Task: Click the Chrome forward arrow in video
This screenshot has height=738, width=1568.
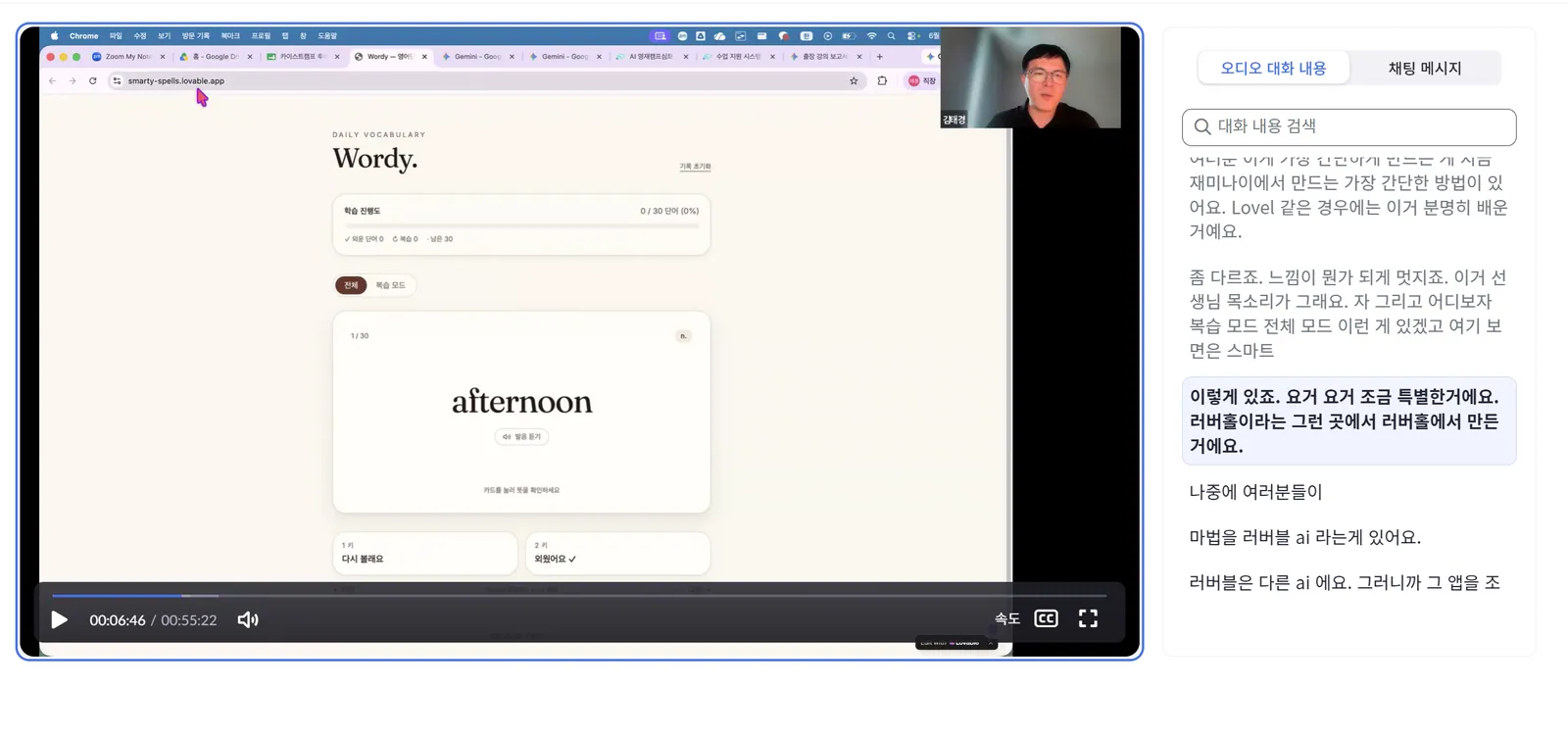Action: pyautogui.click(x=73, y=81)
